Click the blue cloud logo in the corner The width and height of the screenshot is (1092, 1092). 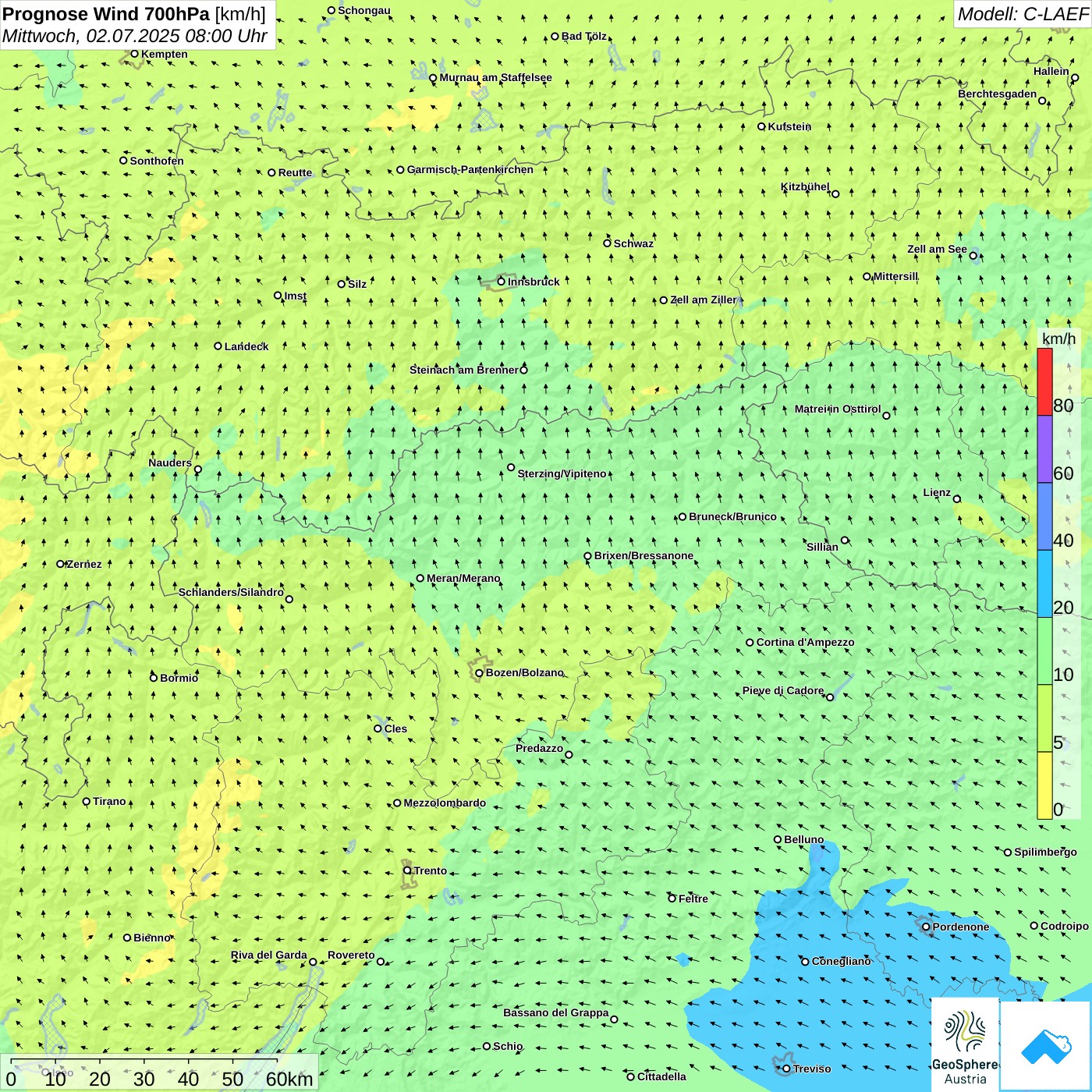pos(1045,1046)
